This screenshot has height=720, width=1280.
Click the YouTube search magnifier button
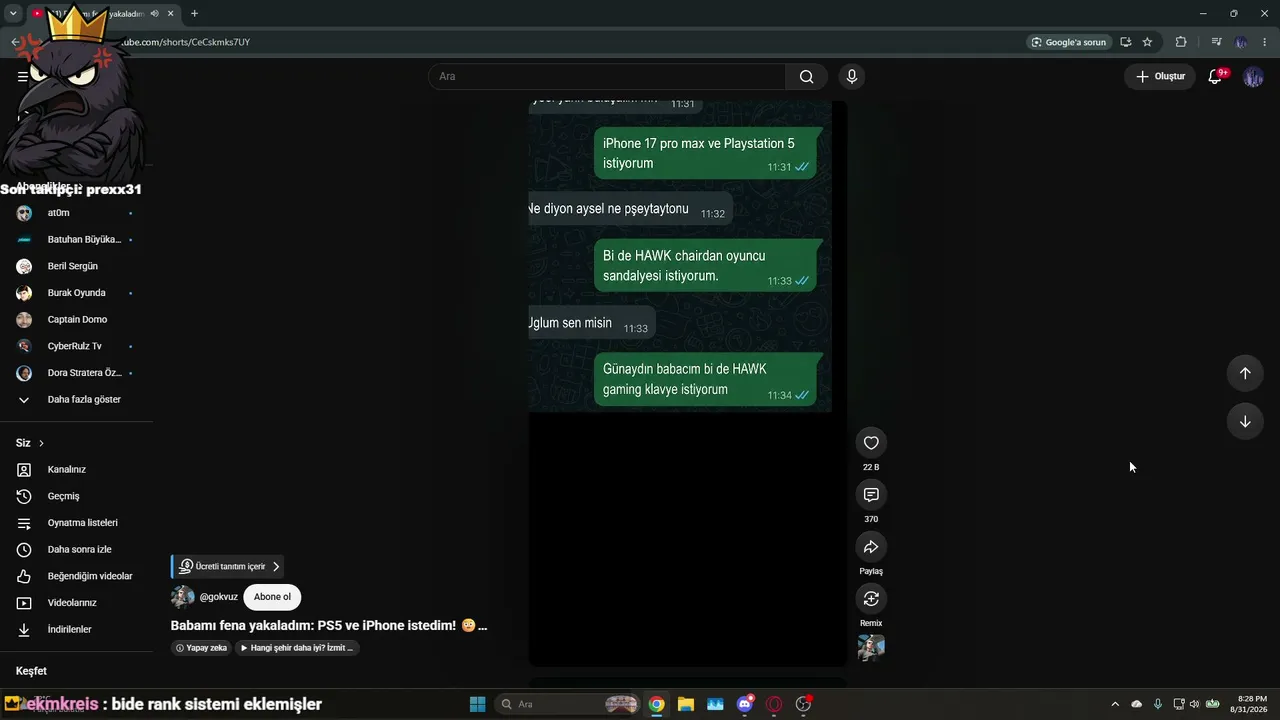(806, 77)
